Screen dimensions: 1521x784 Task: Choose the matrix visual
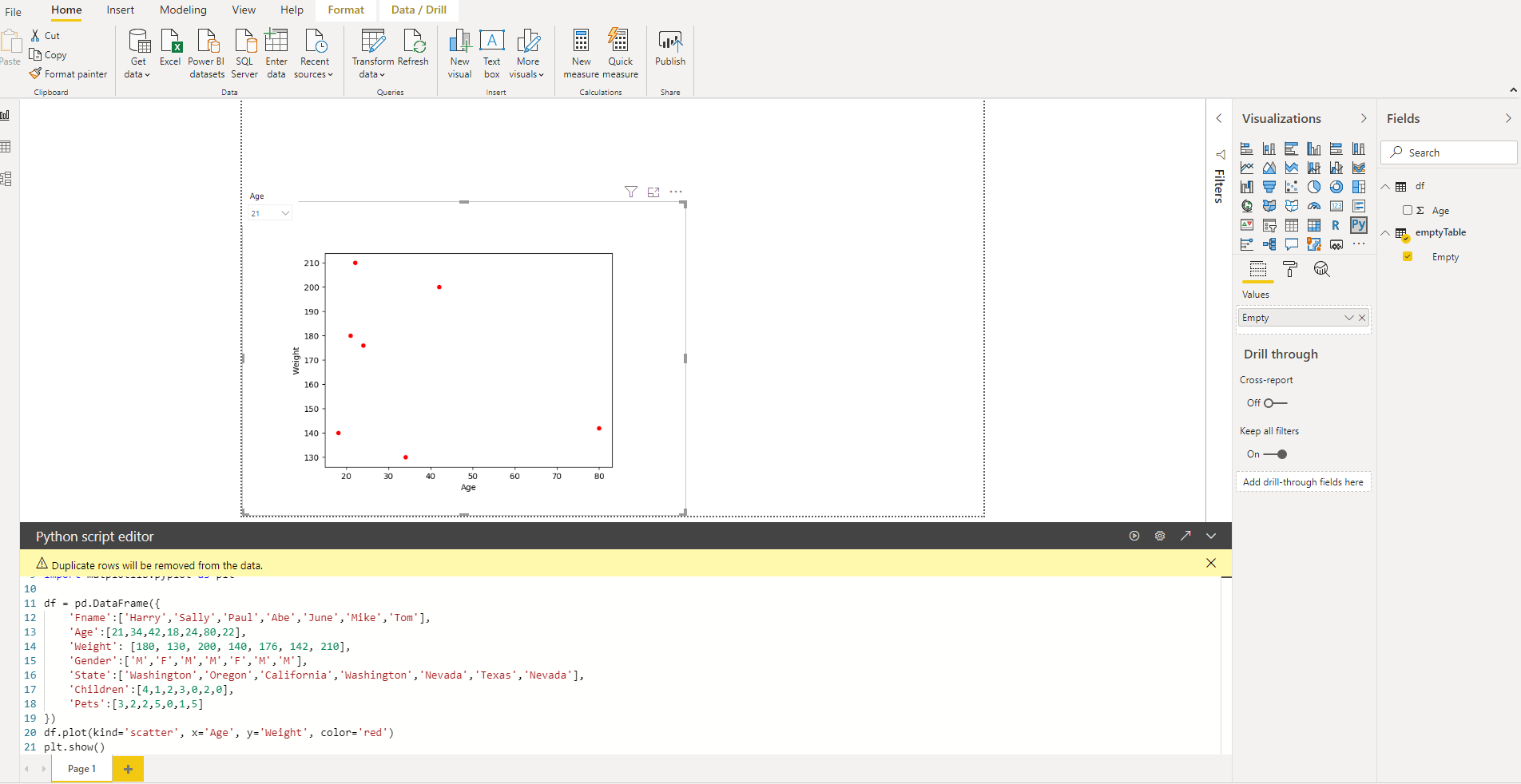click(1313, 225)
